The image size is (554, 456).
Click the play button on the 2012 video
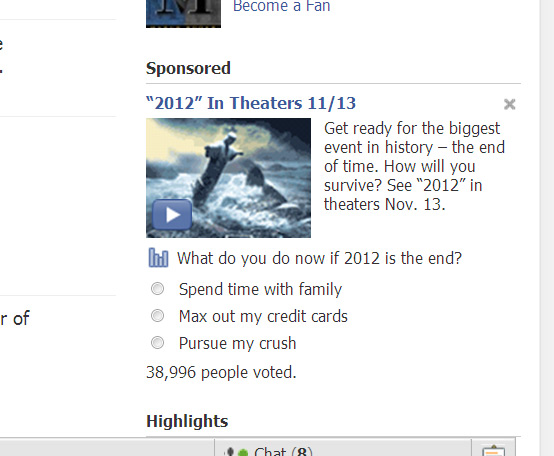coord(172,214)
